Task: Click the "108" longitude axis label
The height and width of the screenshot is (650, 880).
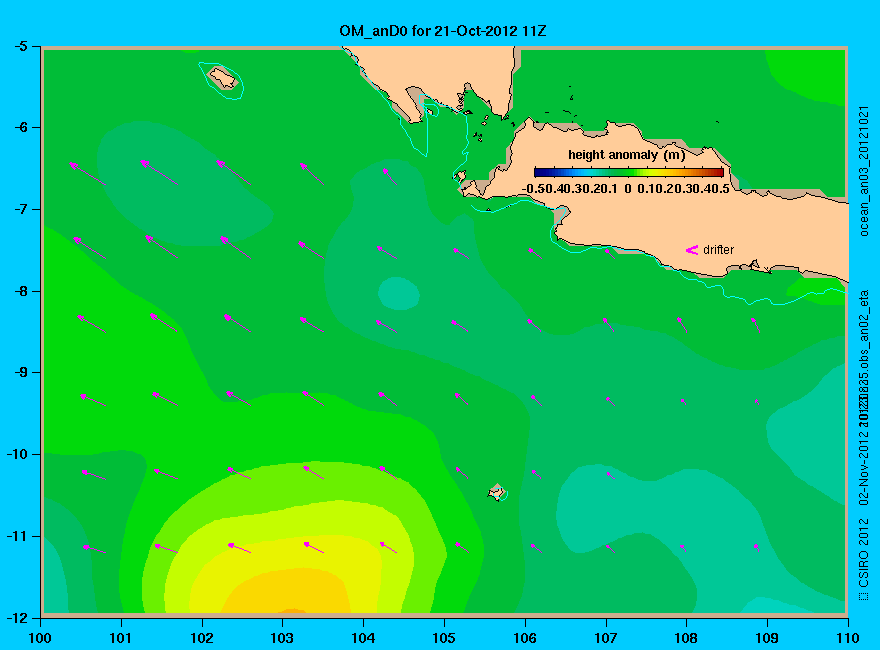Action: (686, 638)
